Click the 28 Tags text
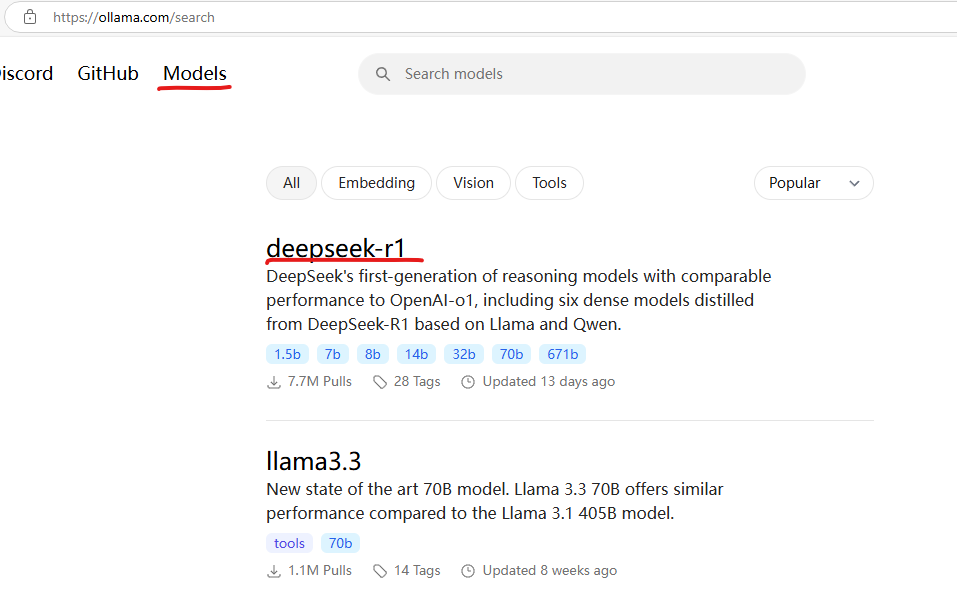Image resolution: width=957 pixels, height=594 pixels. tap(417, 382)
